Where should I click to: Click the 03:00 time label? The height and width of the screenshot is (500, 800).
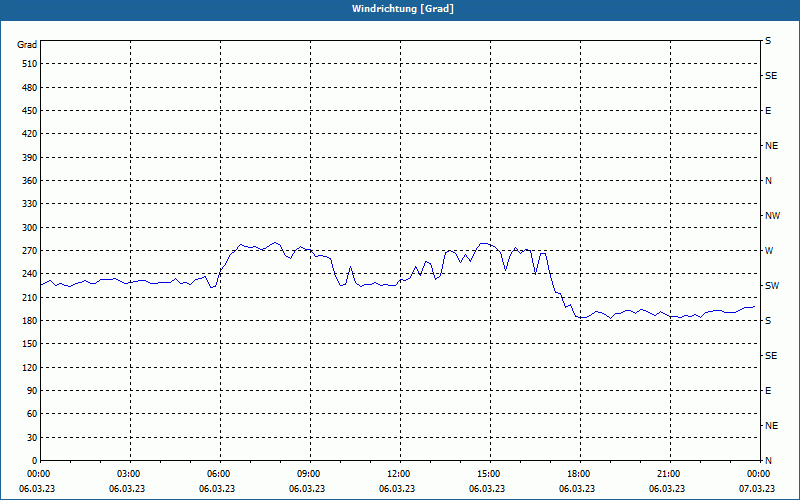pyautogui.click(x=129, y=474)
